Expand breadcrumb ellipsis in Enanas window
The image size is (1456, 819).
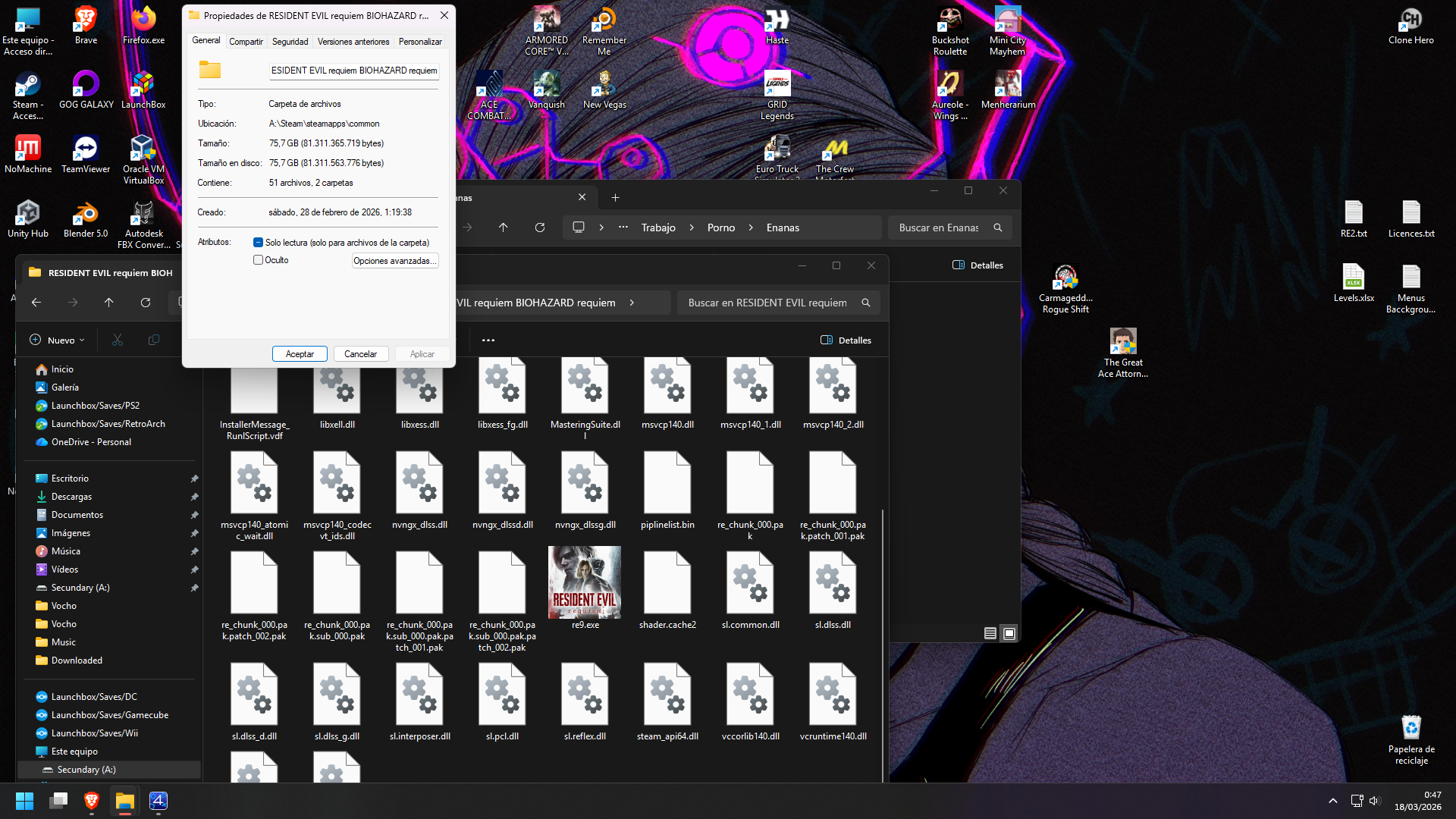tap(623, 227)
